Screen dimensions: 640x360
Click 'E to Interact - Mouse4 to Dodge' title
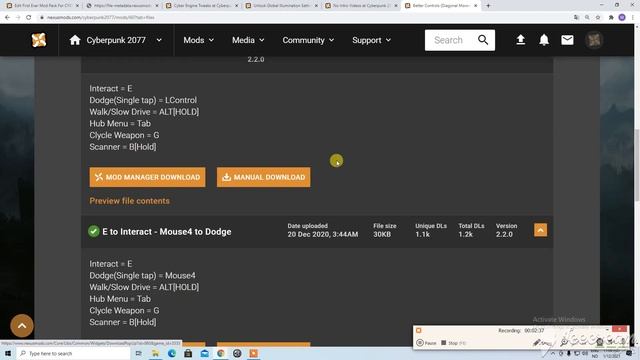[x=167, y=232]
